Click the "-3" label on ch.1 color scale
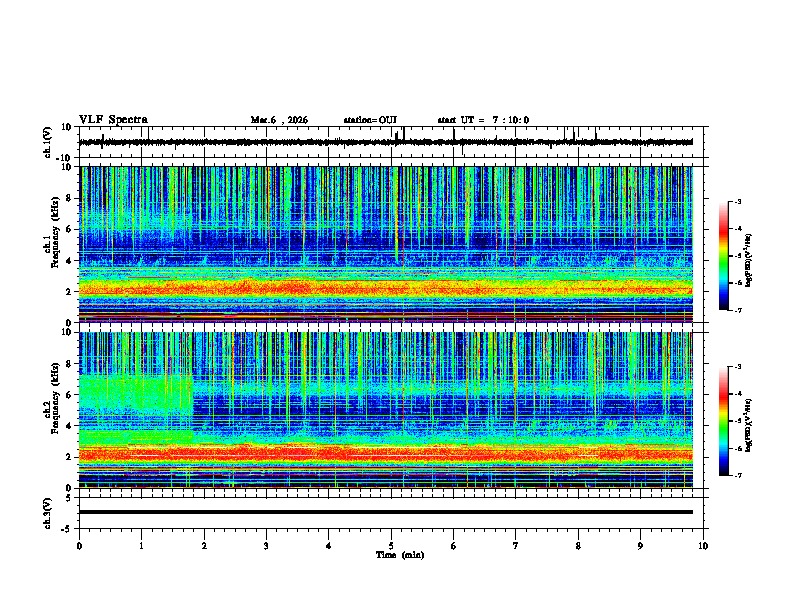The height and width of the screenshot is (612, 792). [x=738, y=202]
